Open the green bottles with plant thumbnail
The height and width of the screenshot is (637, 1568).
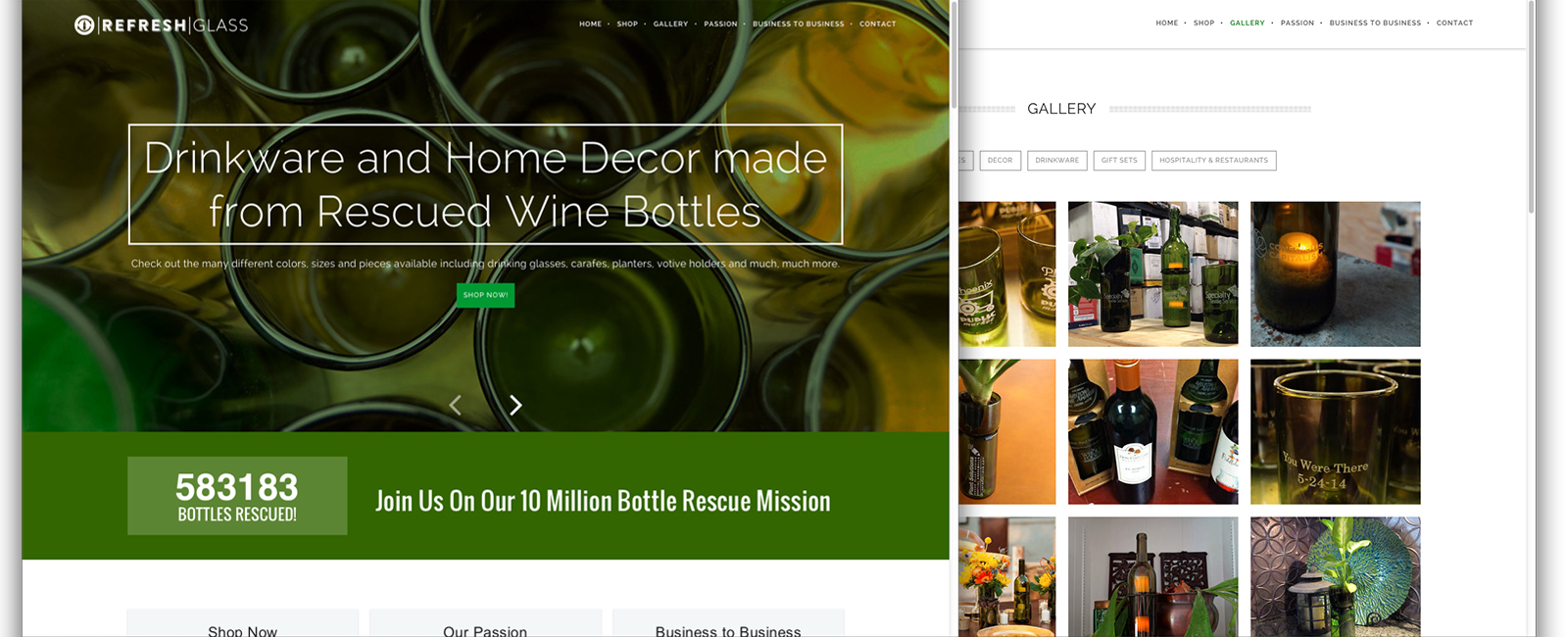pos(1152,273)
